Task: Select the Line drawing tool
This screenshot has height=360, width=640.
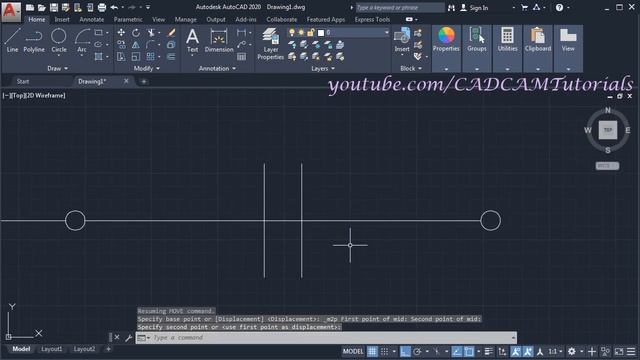Action: click(x=12, y=40)
